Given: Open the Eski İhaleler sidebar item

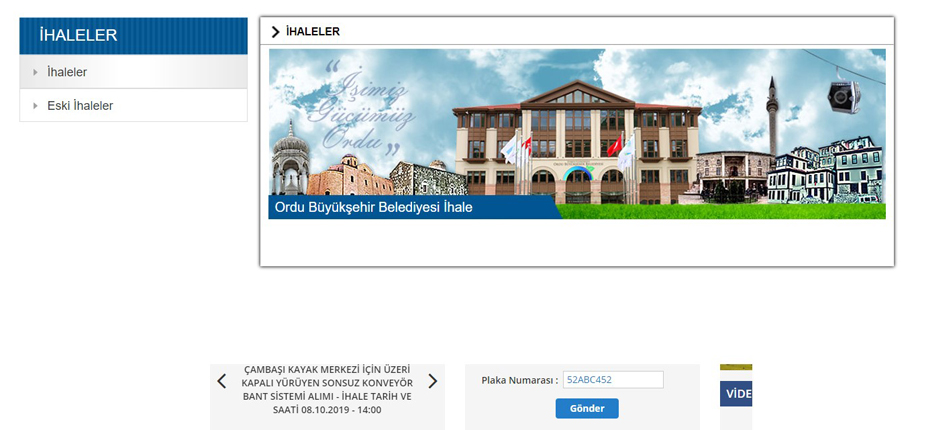Looking at the screenshot, I should point(133,106).
